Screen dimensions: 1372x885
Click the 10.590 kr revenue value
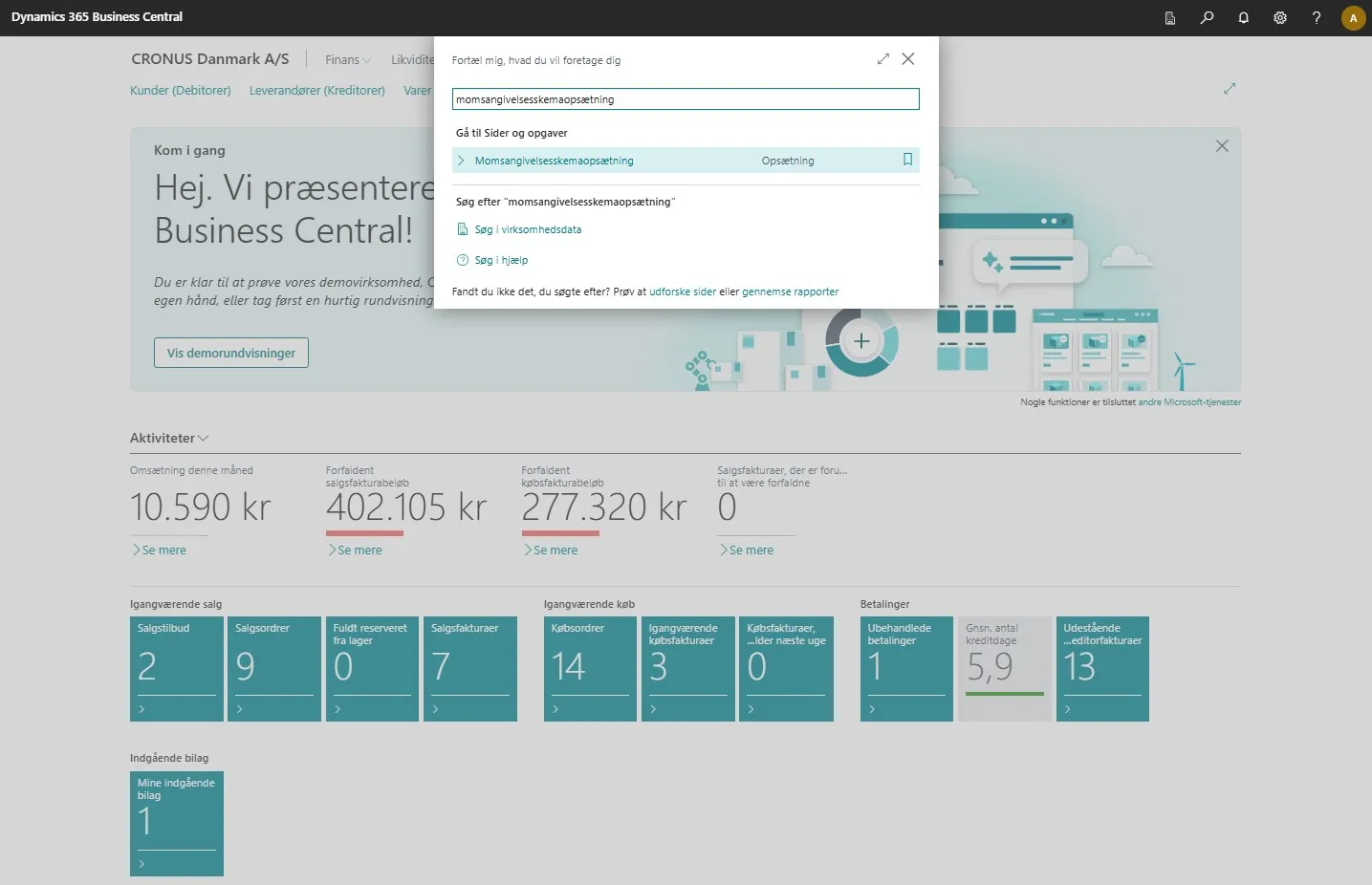coord(201,507)
